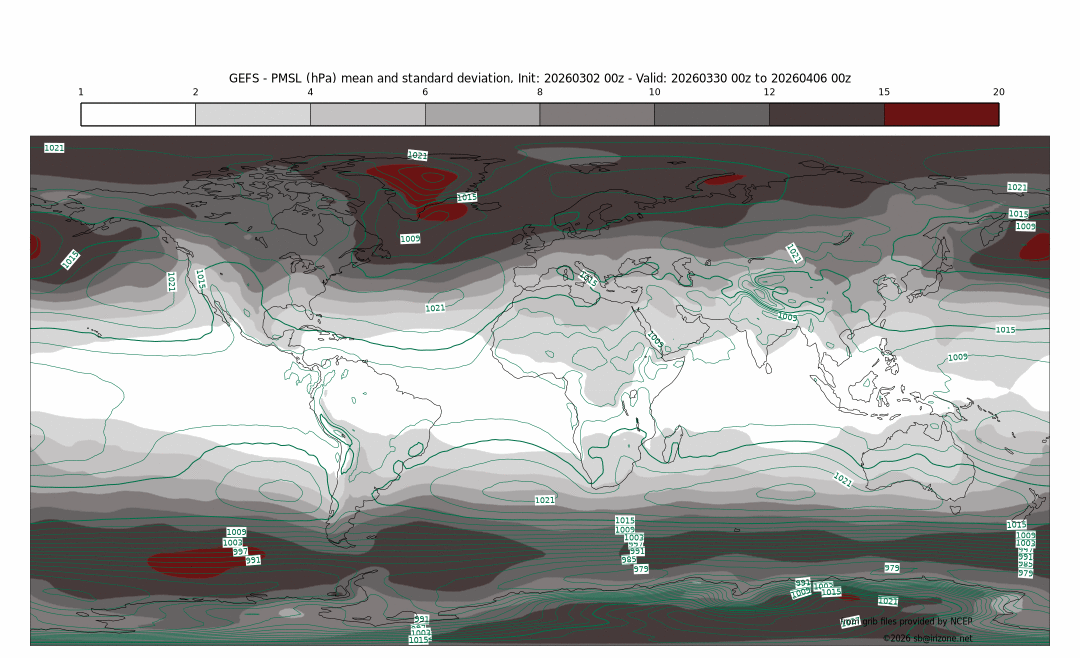The image size is (1080, 658).
Task: Click the sb@irizone.net copyright text
Action: pos(926,638)
